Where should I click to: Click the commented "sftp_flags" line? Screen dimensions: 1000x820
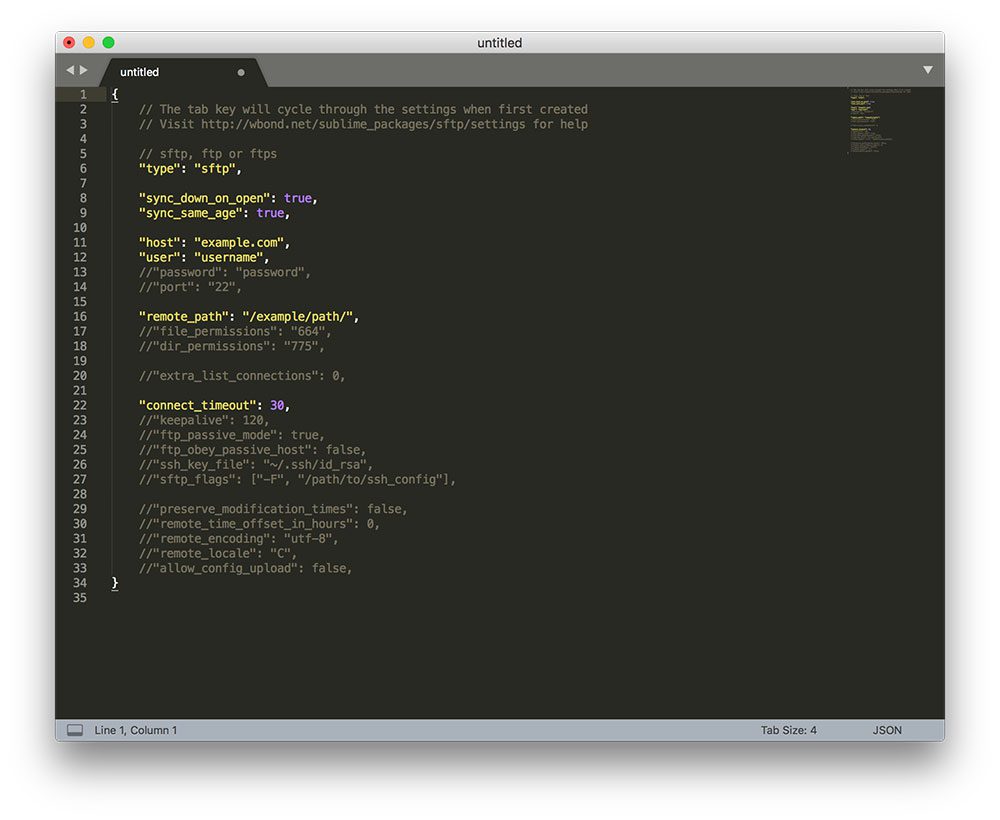click(x=297, y=480)
